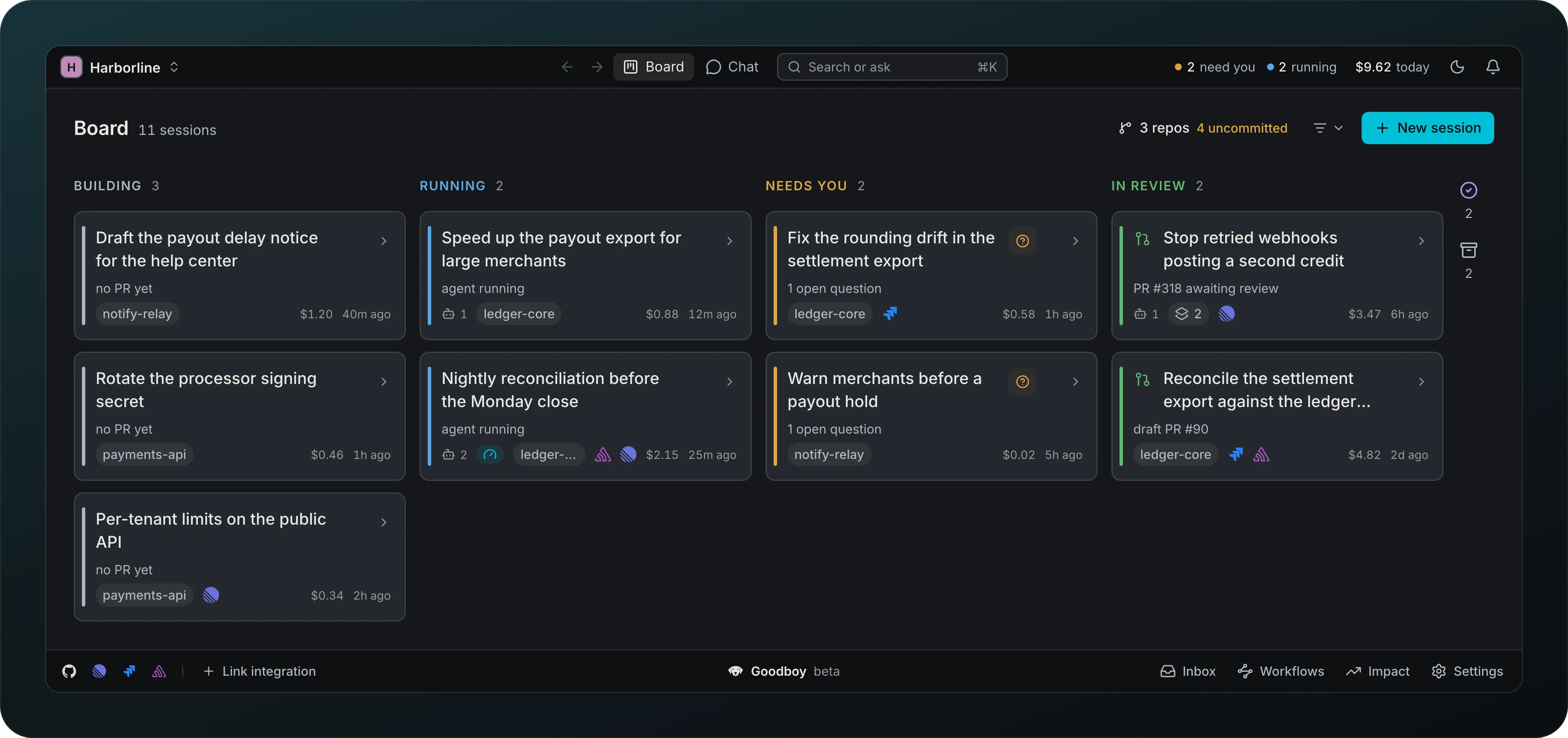Click the Jira icon on the rounding drift card
1568x738 pixels.
coord(890,314)
